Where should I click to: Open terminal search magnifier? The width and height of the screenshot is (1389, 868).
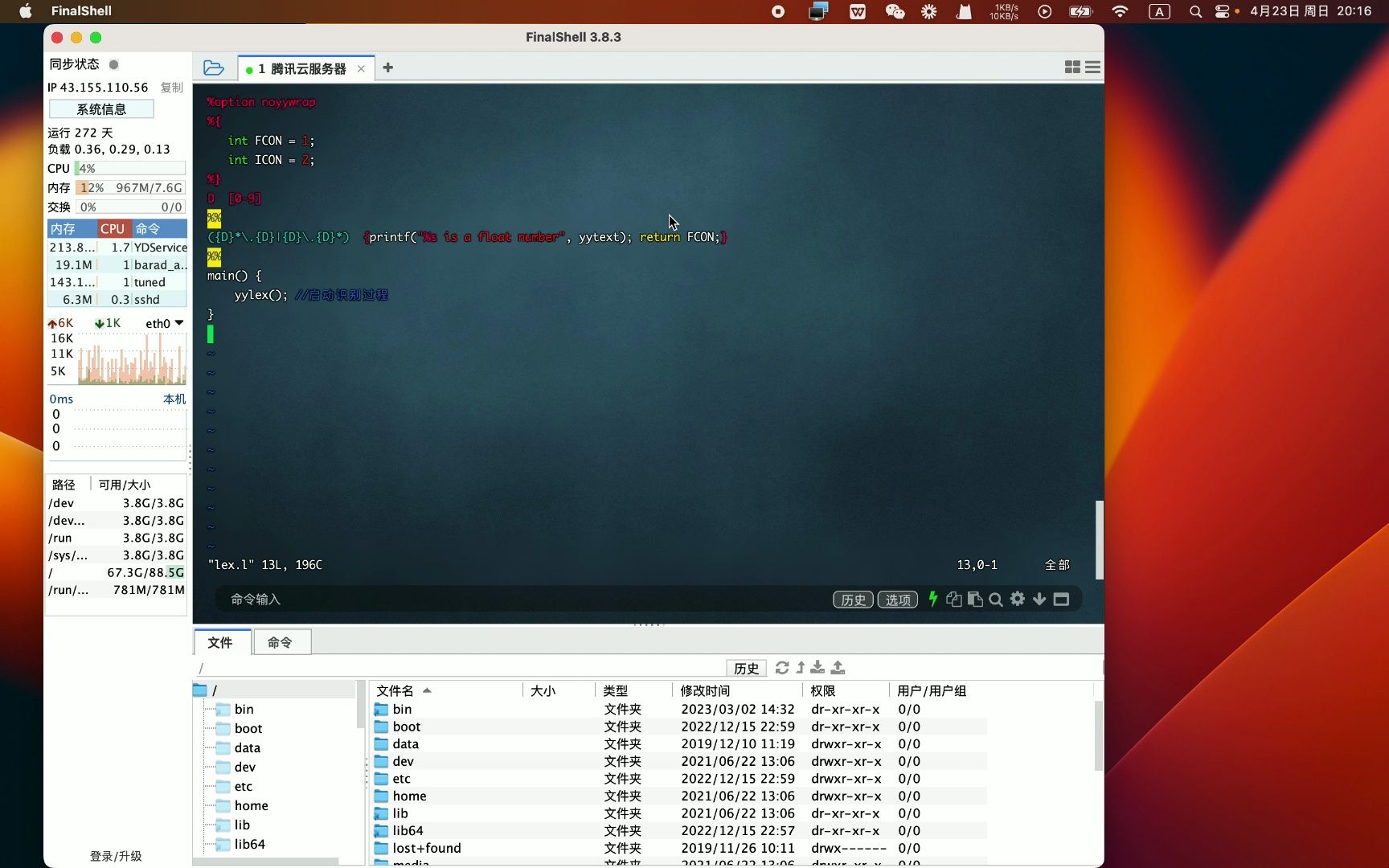996,600
